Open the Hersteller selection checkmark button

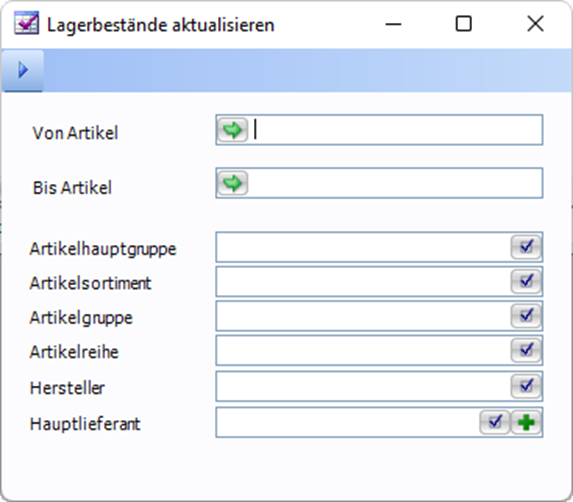[x=526, y=386]
